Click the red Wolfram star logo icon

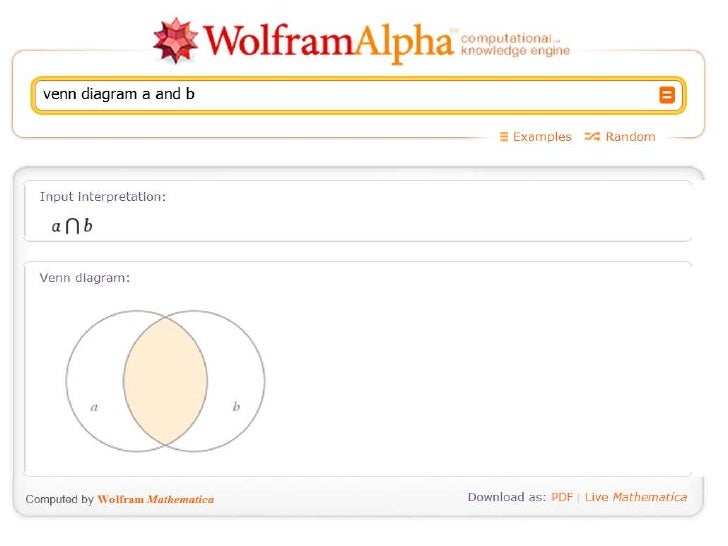coord(175,40)
